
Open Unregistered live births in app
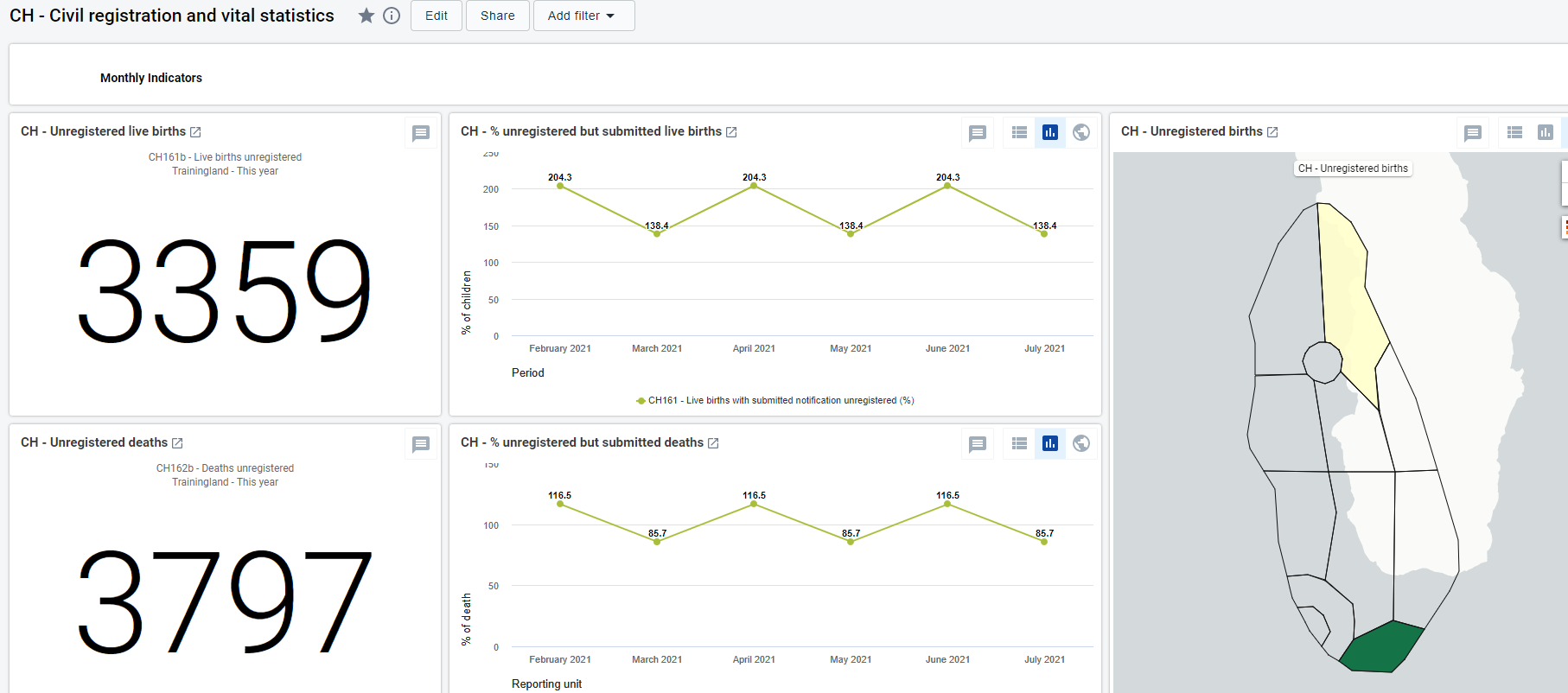pyautogui.click(x=195, y=132)
